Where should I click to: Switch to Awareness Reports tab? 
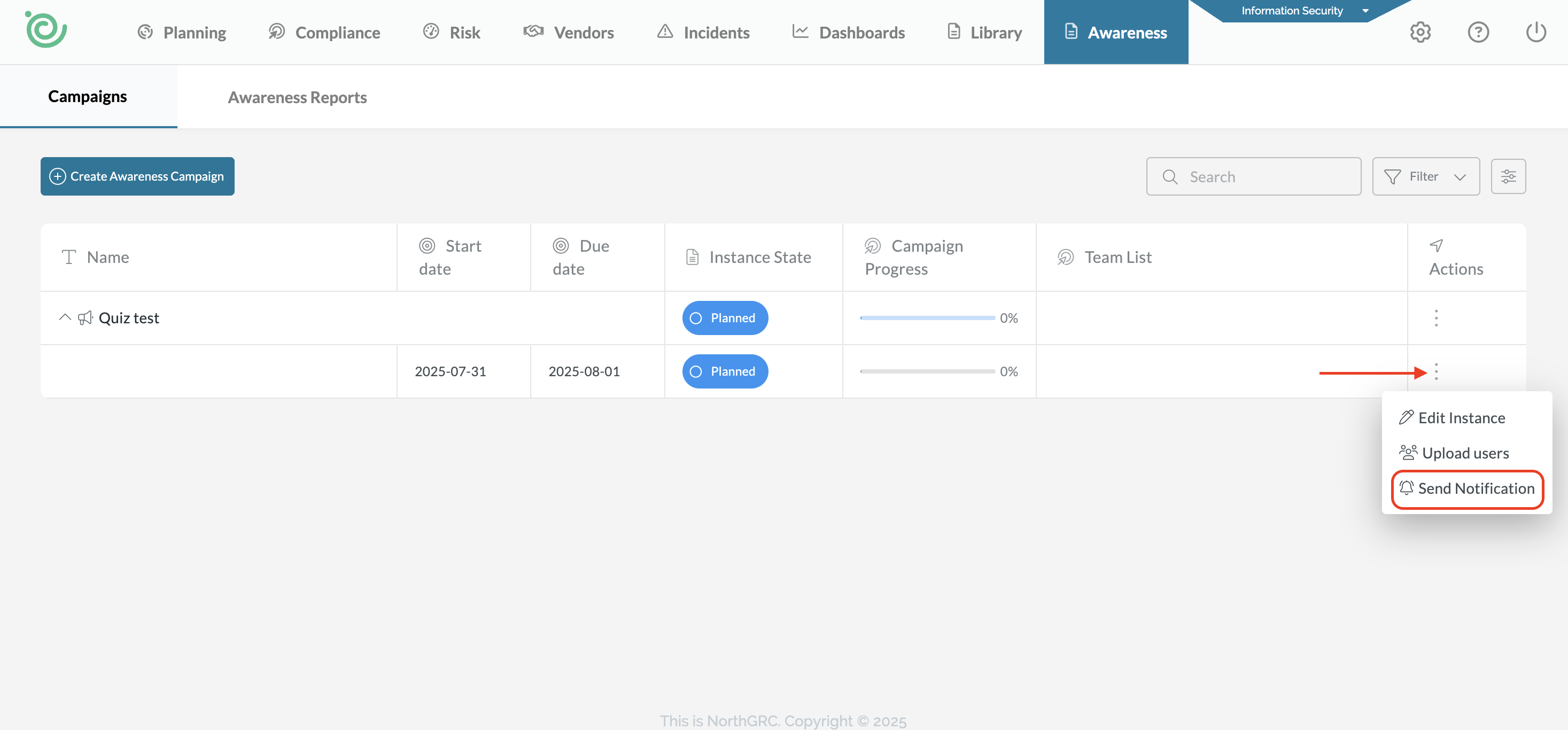[x=297, y=97]
